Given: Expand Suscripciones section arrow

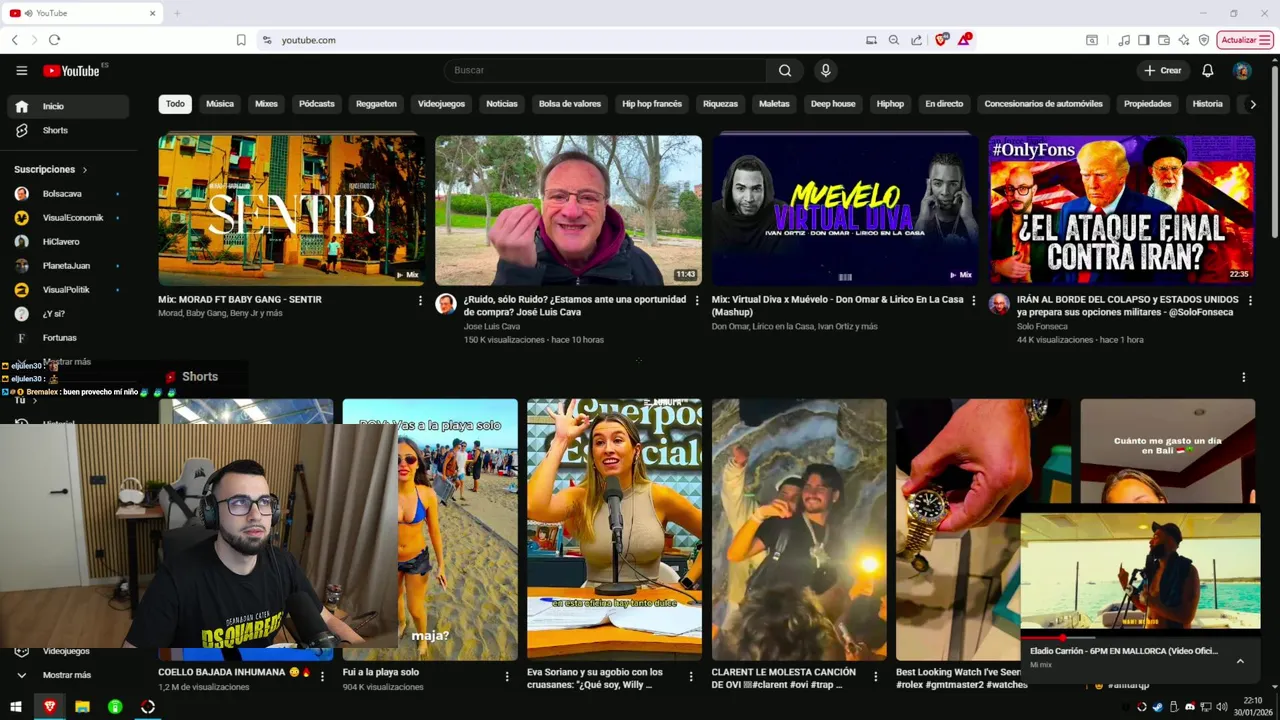Looking at the screenshot, I should coord(85,170).
